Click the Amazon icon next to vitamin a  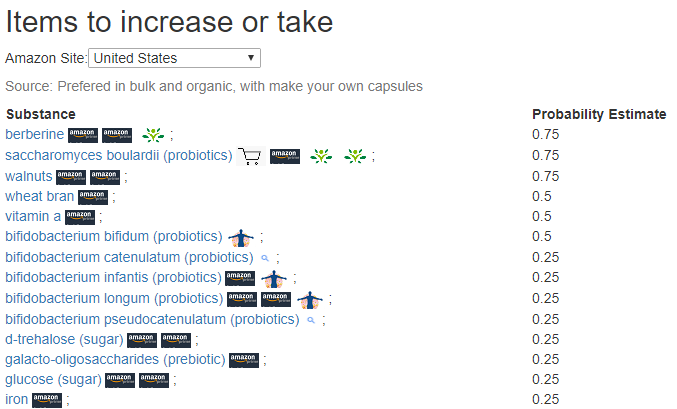pos(80,217)
